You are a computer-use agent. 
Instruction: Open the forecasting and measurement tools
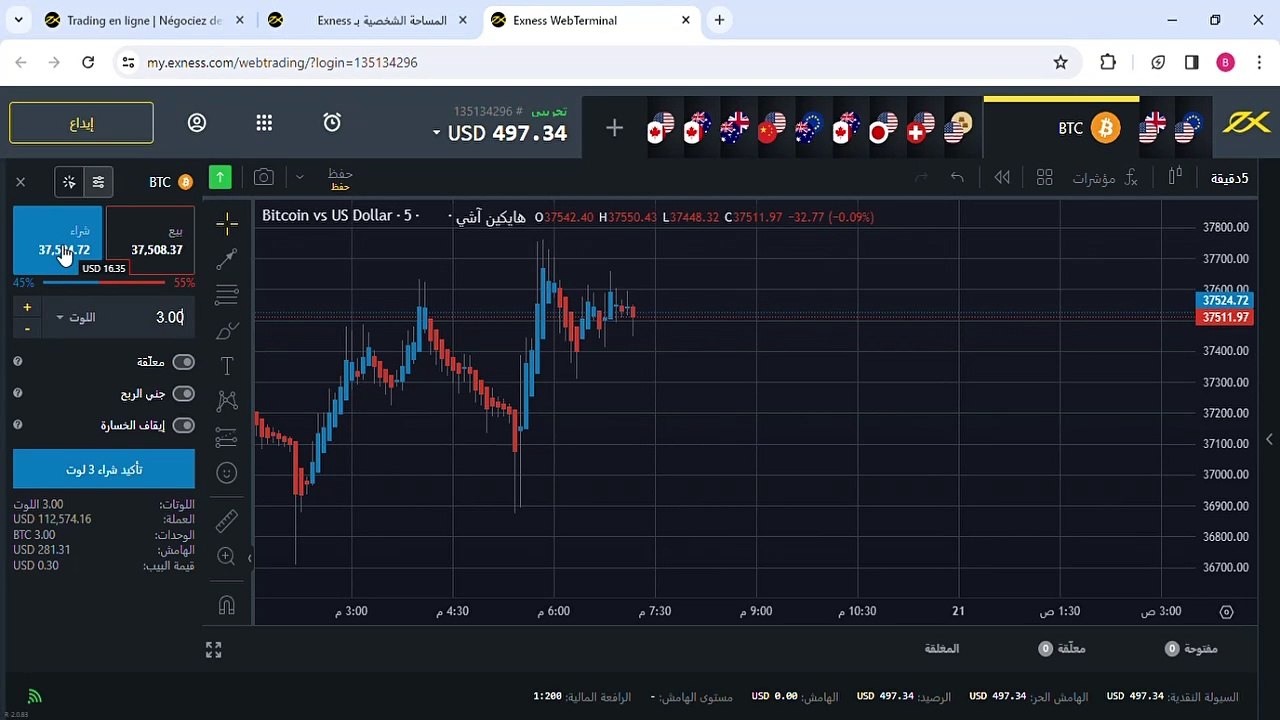point(227,437)
